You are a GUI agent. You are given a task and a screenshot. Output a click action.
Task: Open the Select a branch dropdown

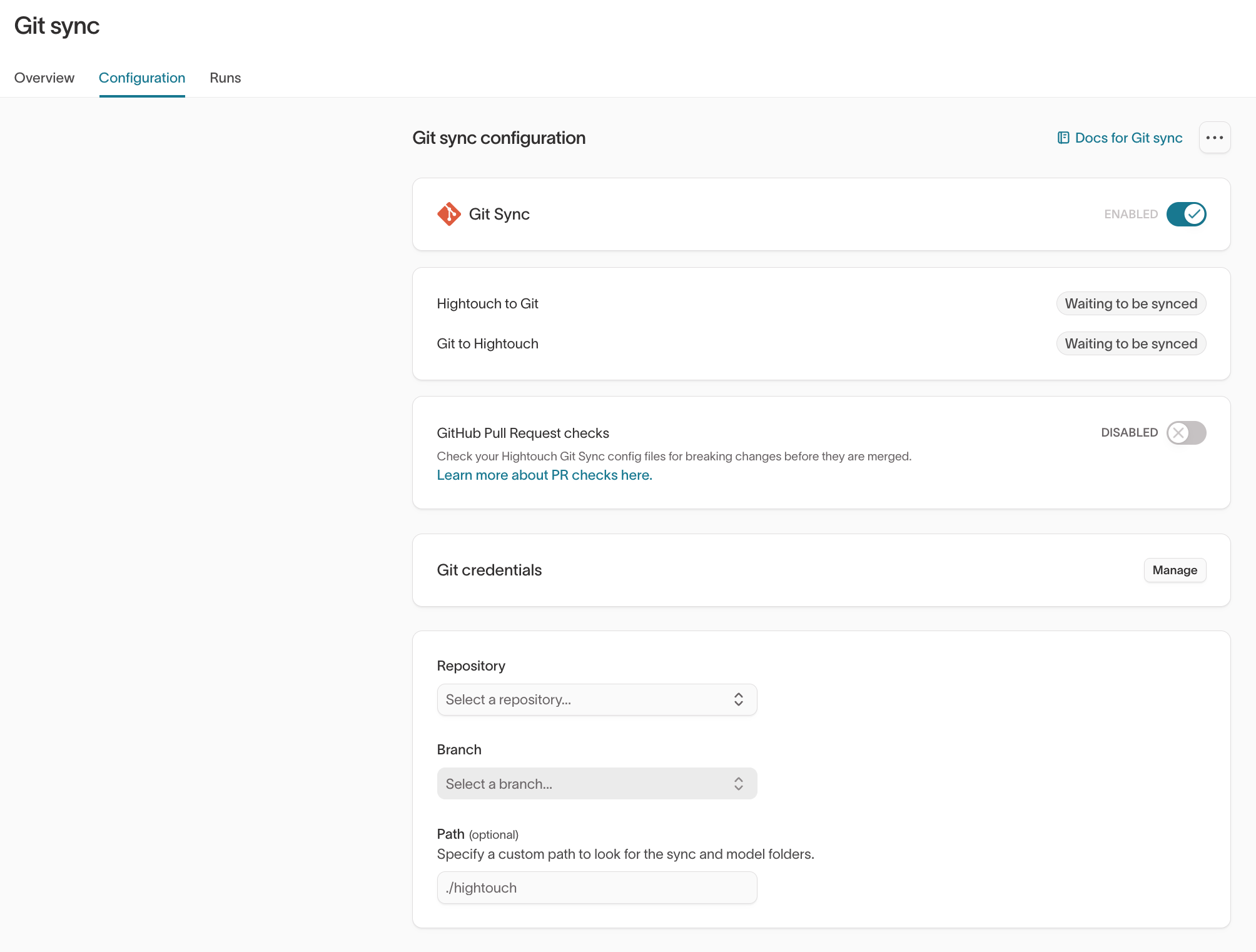pos(597,784)
